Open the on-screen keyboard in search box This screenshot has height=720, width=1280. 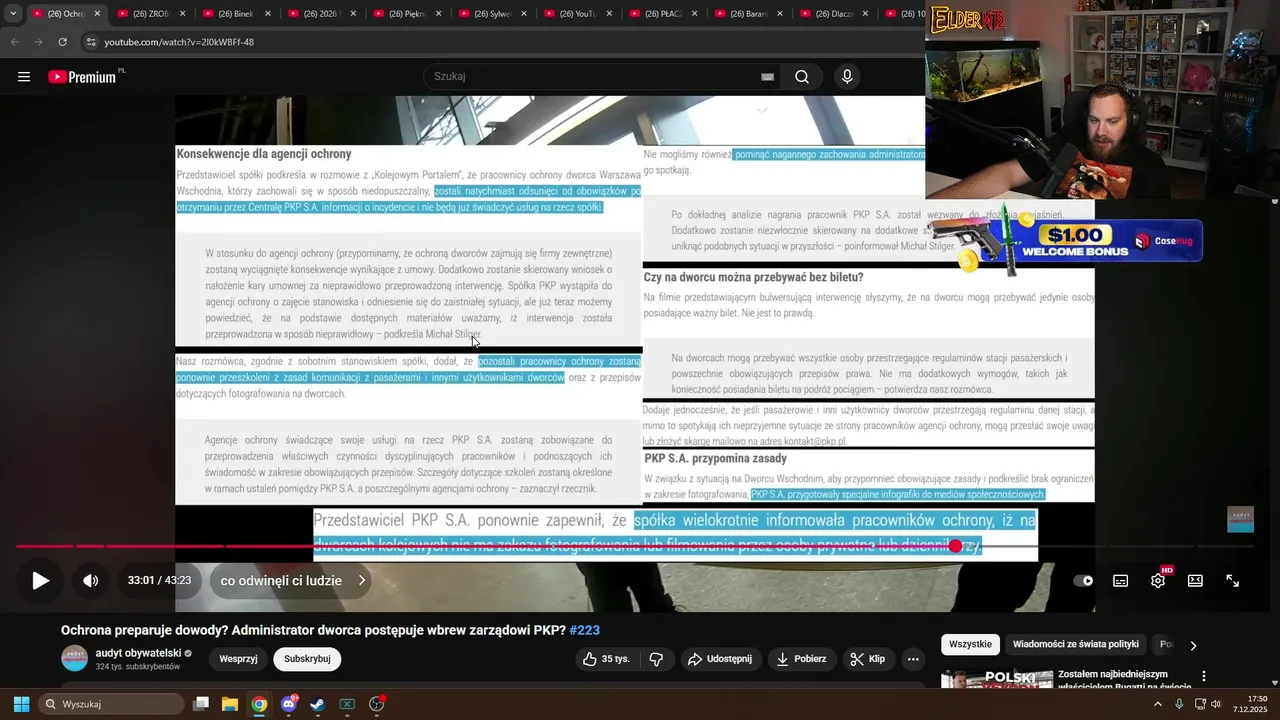(x=767, y=77)
